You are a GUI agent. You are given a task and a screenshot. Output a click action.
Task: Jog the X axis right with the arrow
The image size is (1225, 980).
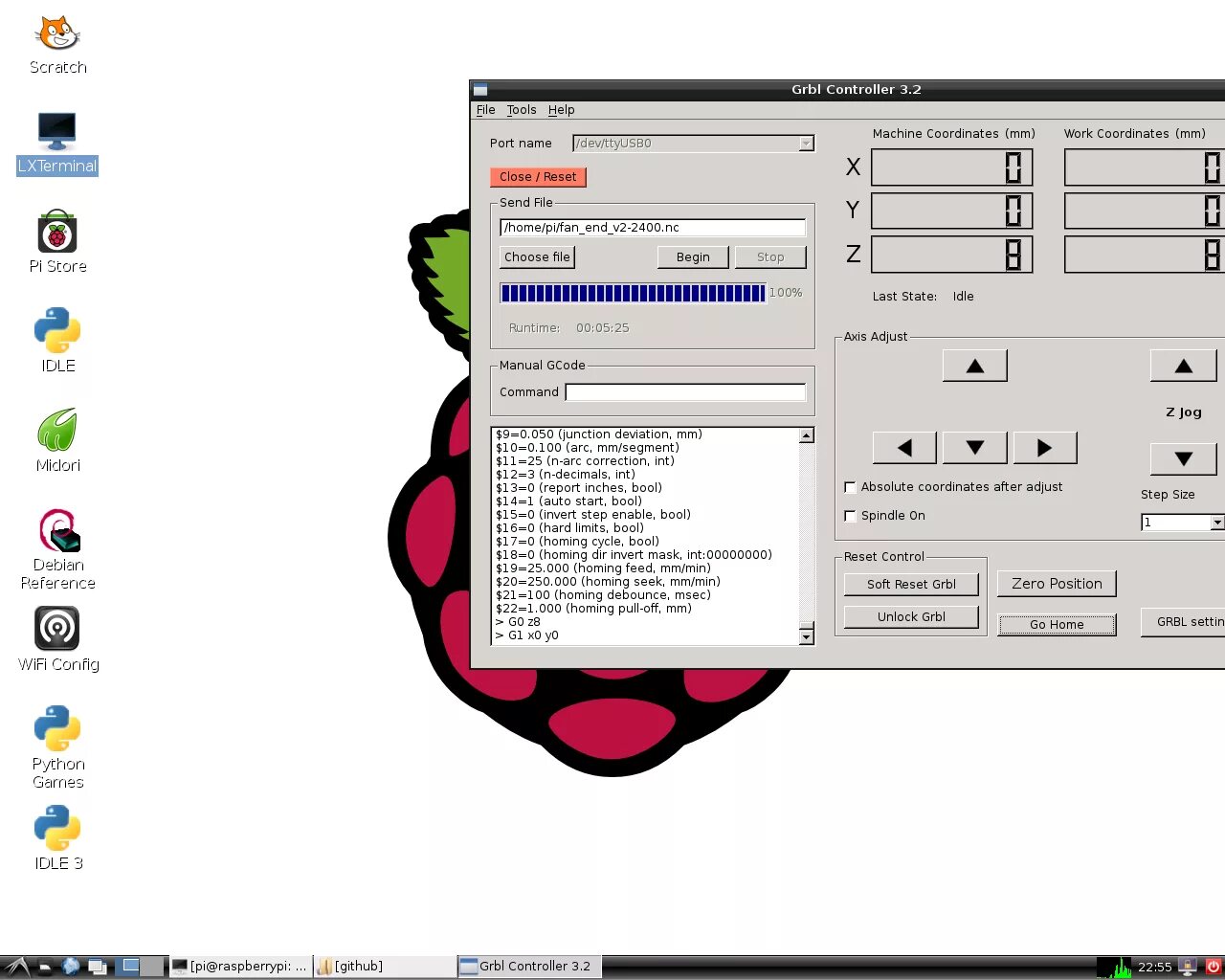[x=1044, y=447]
